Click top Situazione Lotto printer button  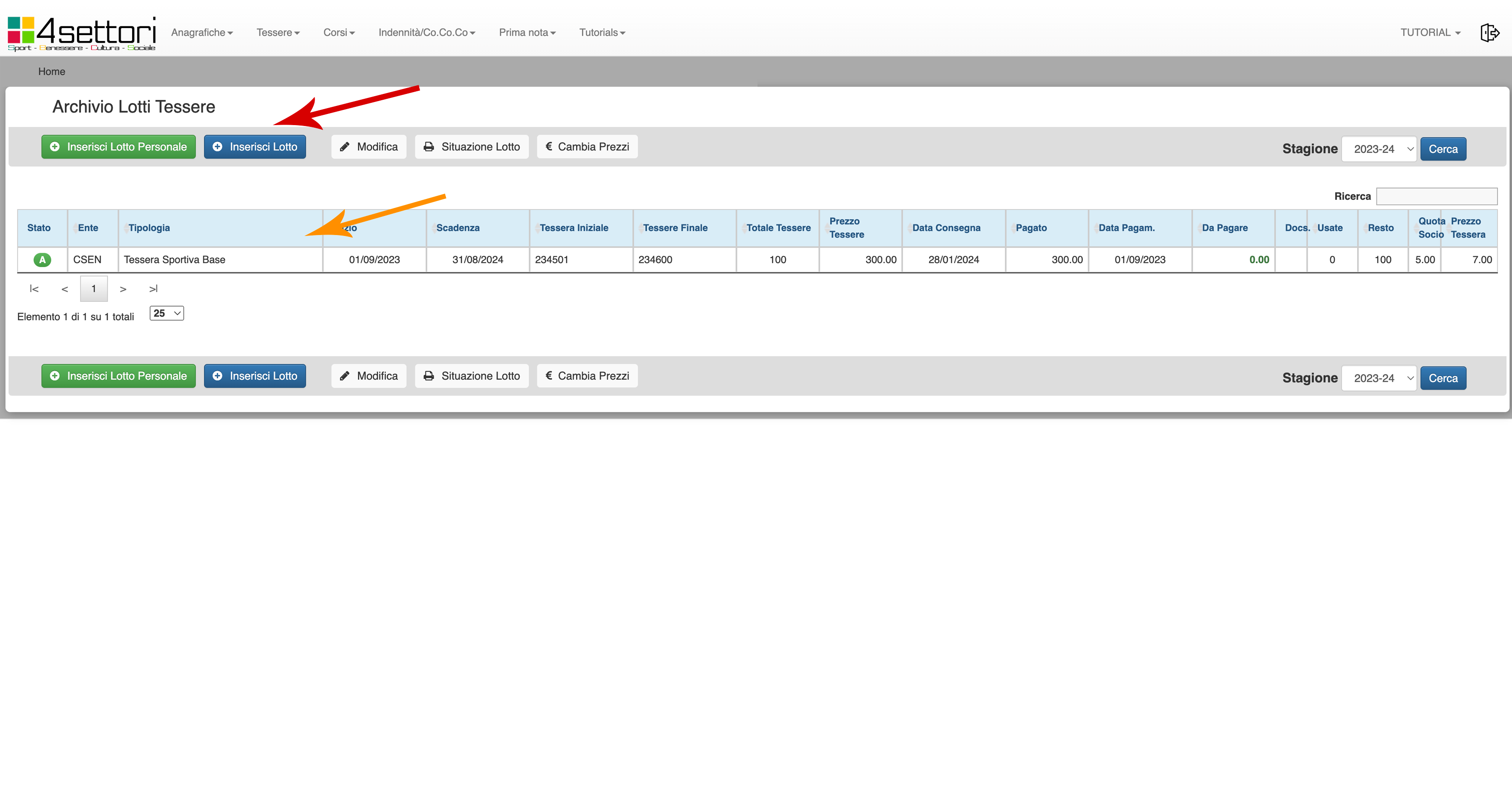click(471, 147)
